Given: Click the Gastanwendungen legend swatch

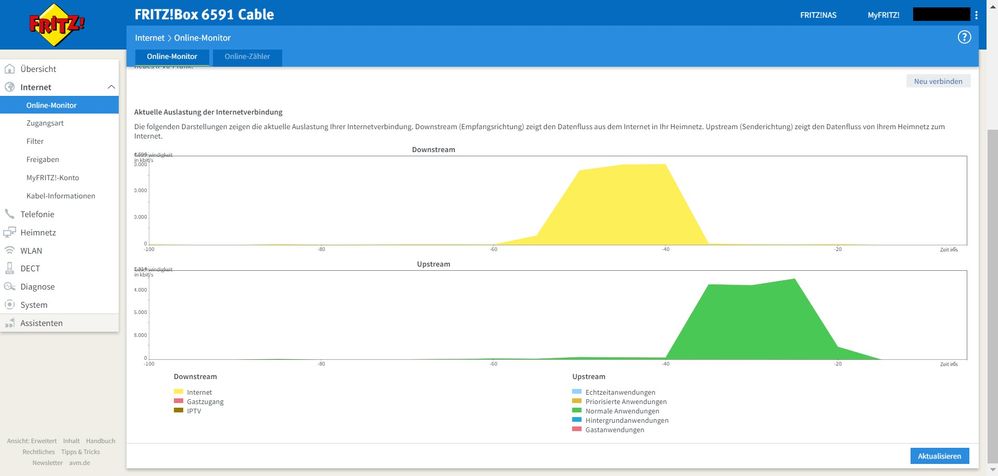Looking at the screenshot, I should tap(577, 430).
